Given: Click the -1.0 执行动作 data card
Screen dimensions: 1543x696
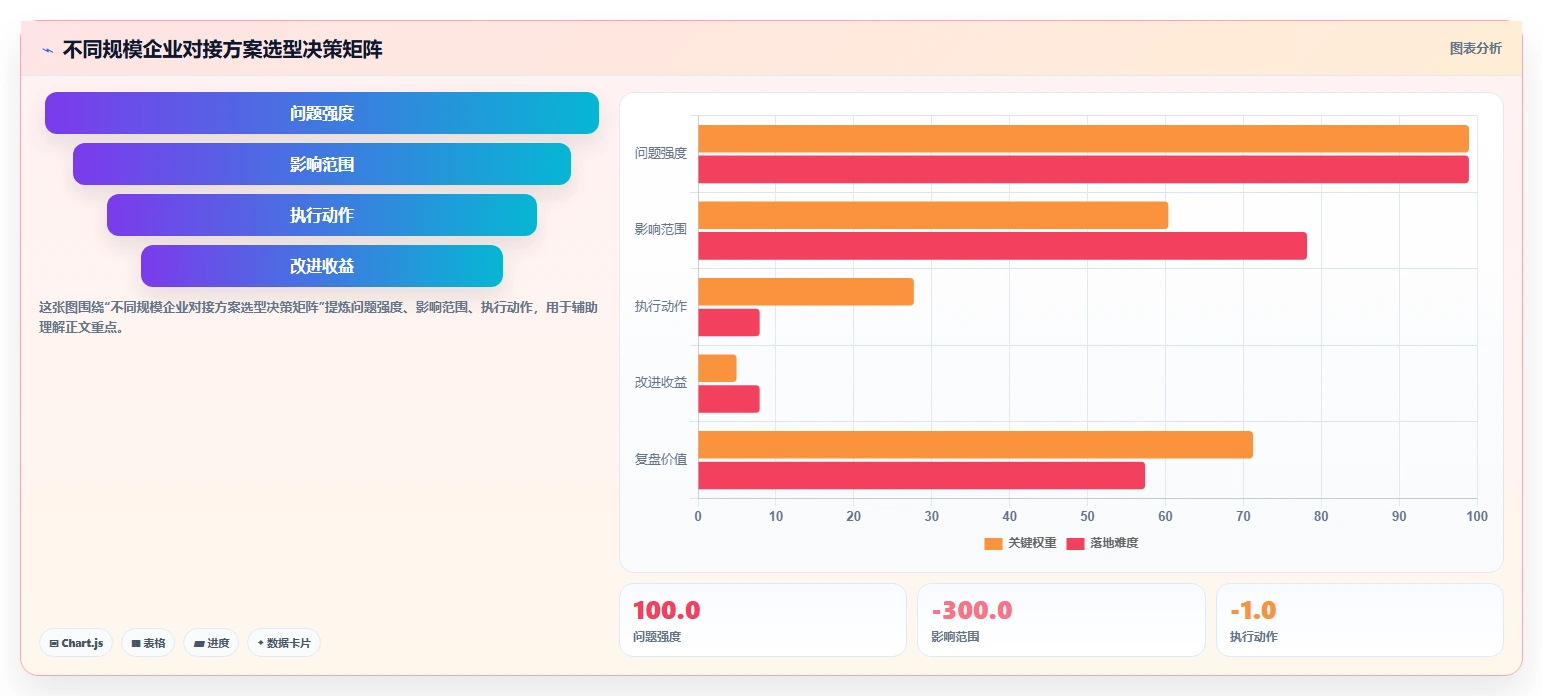Looking at the screenshot, I should [x=1359, y=620].
